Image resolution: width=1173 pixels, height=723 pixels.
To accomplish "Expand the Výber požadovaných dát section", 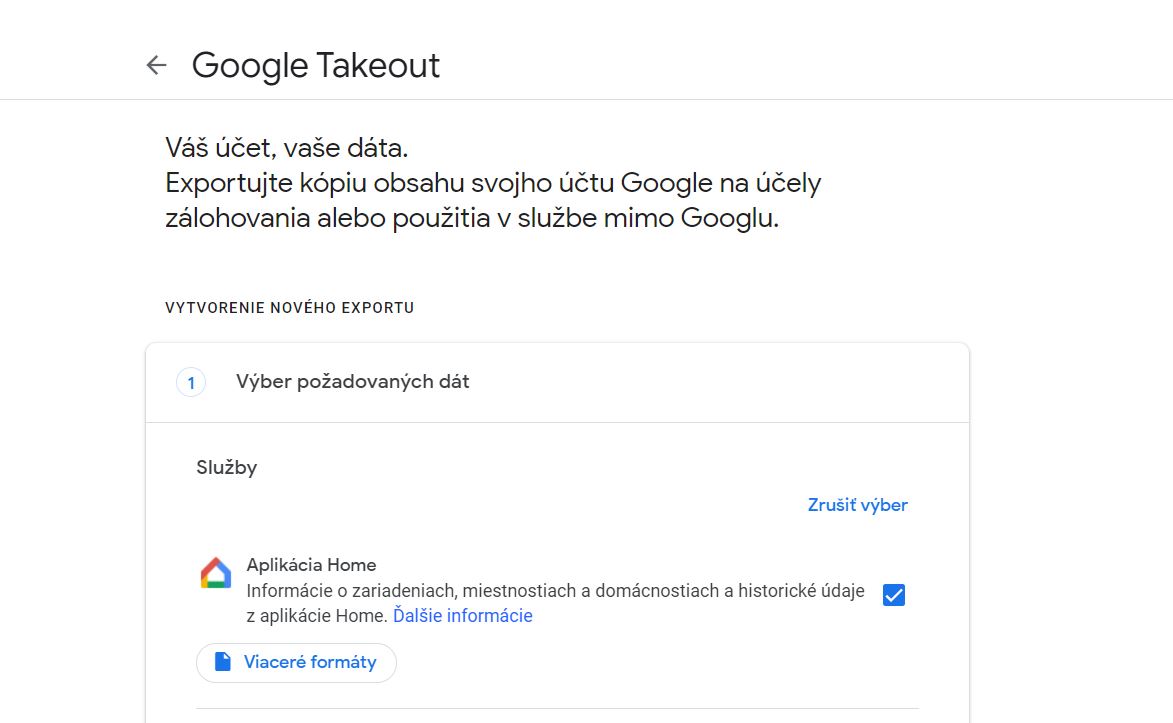I will [x=353, y=382].
